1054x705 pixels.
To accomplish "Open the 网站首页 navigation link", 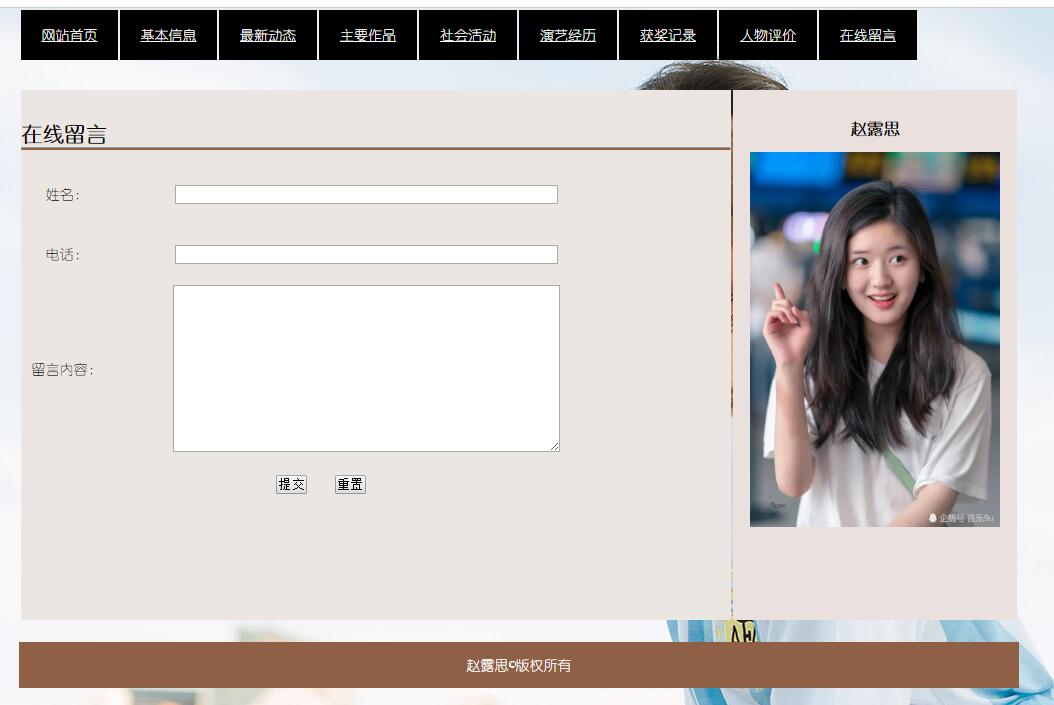I will [x=69, y=35].
